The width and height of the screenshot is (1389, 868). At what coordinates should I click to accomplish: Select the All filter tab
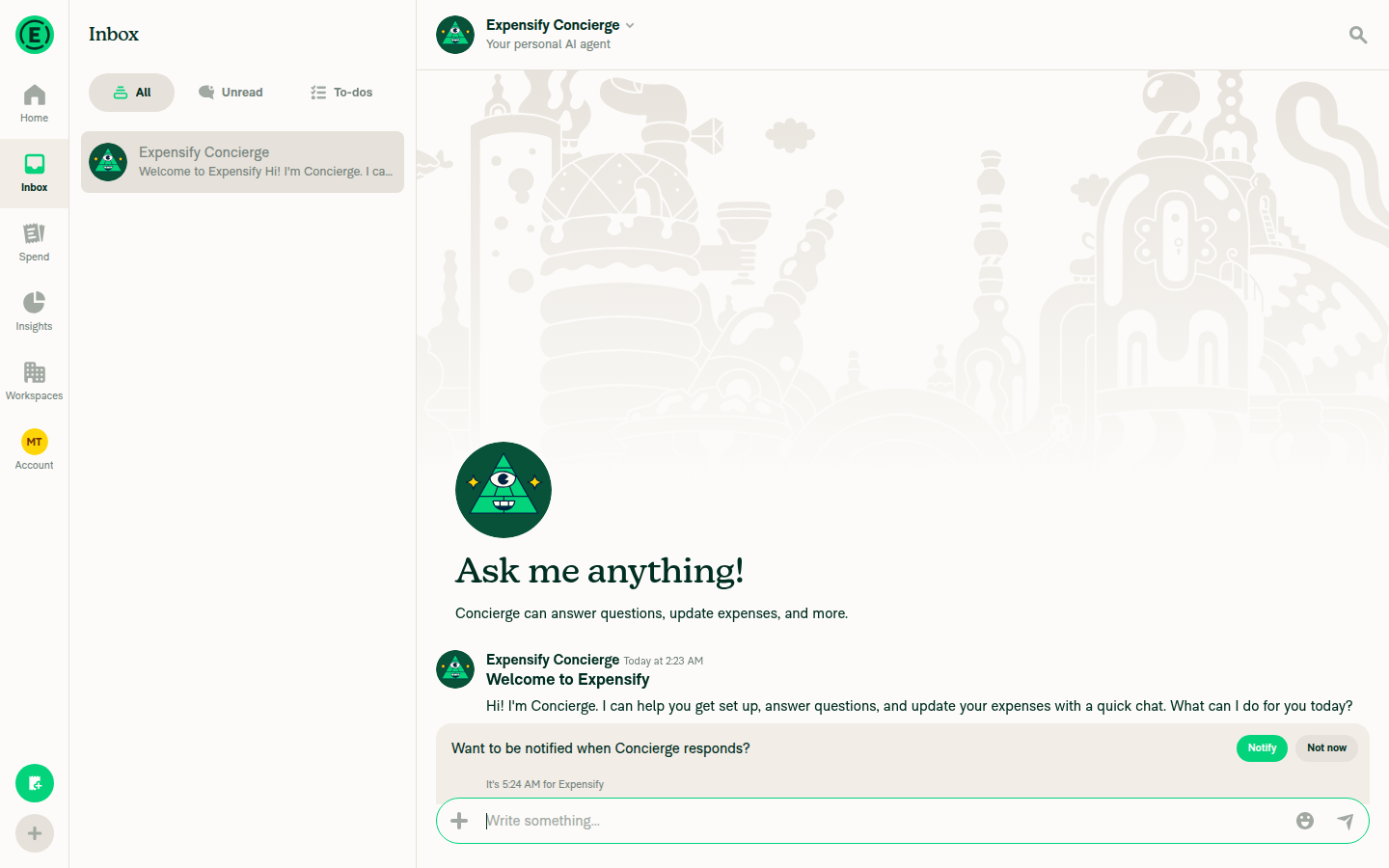132,93
